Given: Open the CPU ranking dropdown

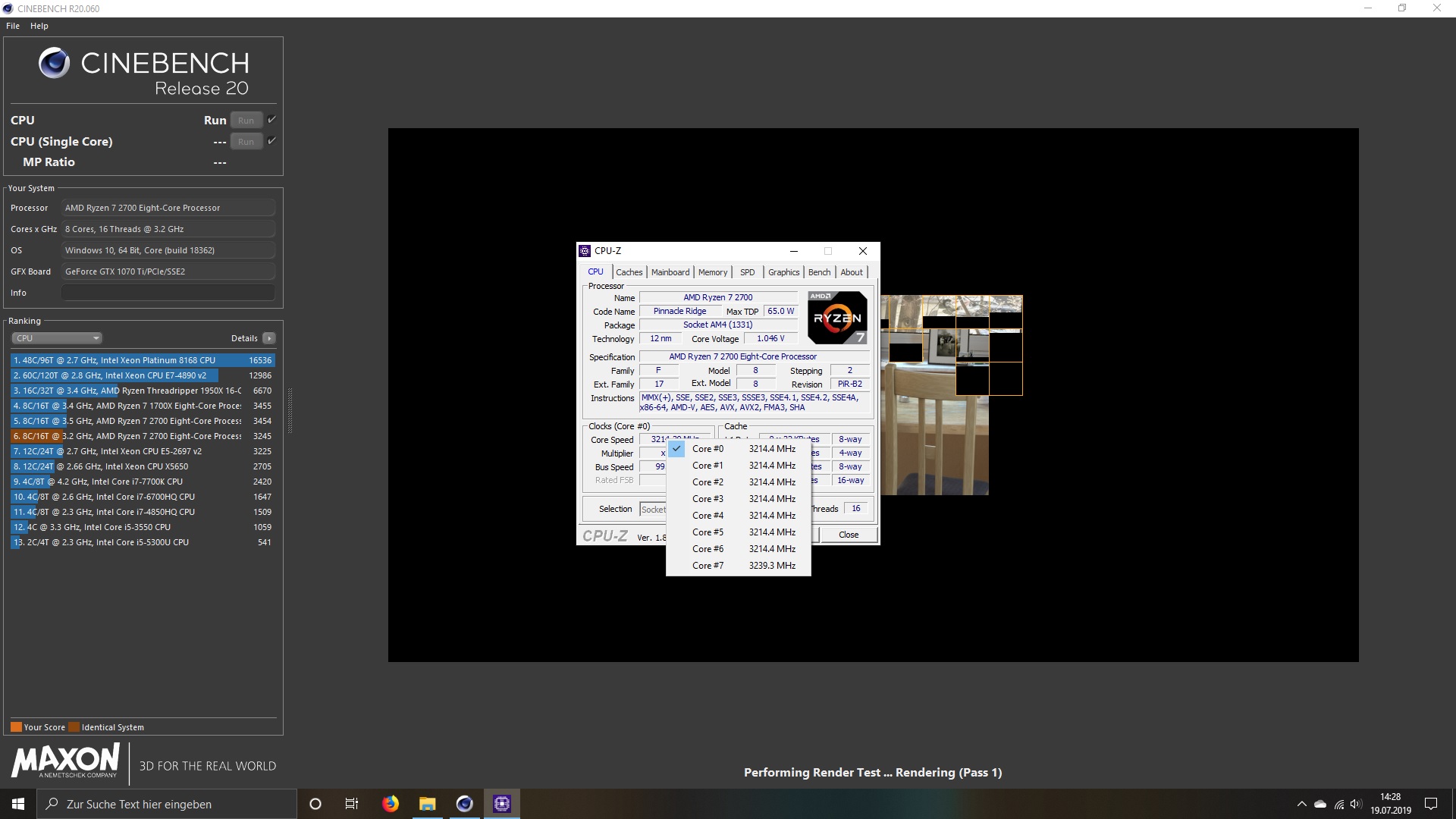Looking at the screenshot, I should tap(57, 338).
